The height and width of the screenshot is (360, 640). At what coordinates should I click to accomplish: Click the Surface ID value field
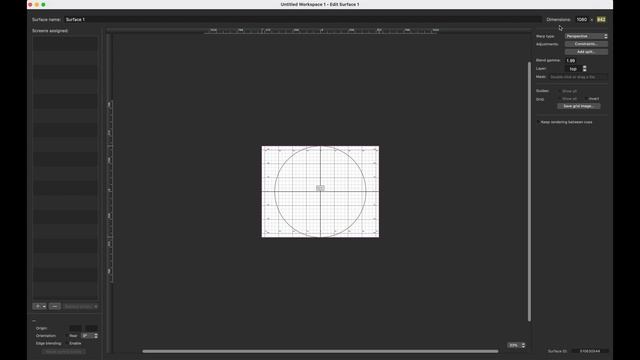click(x=590, y=351)
